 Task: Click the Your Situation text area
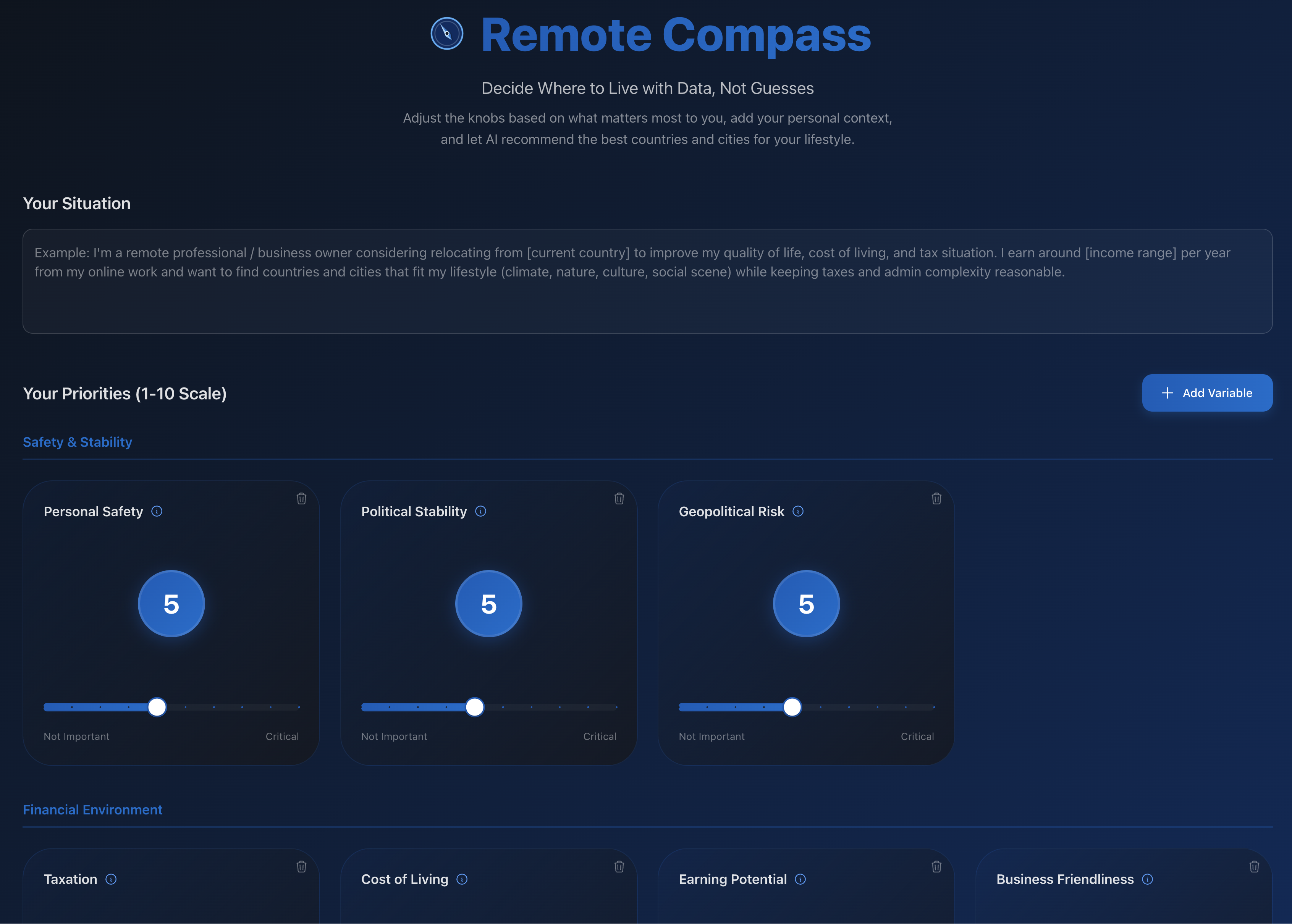point(646,281)
